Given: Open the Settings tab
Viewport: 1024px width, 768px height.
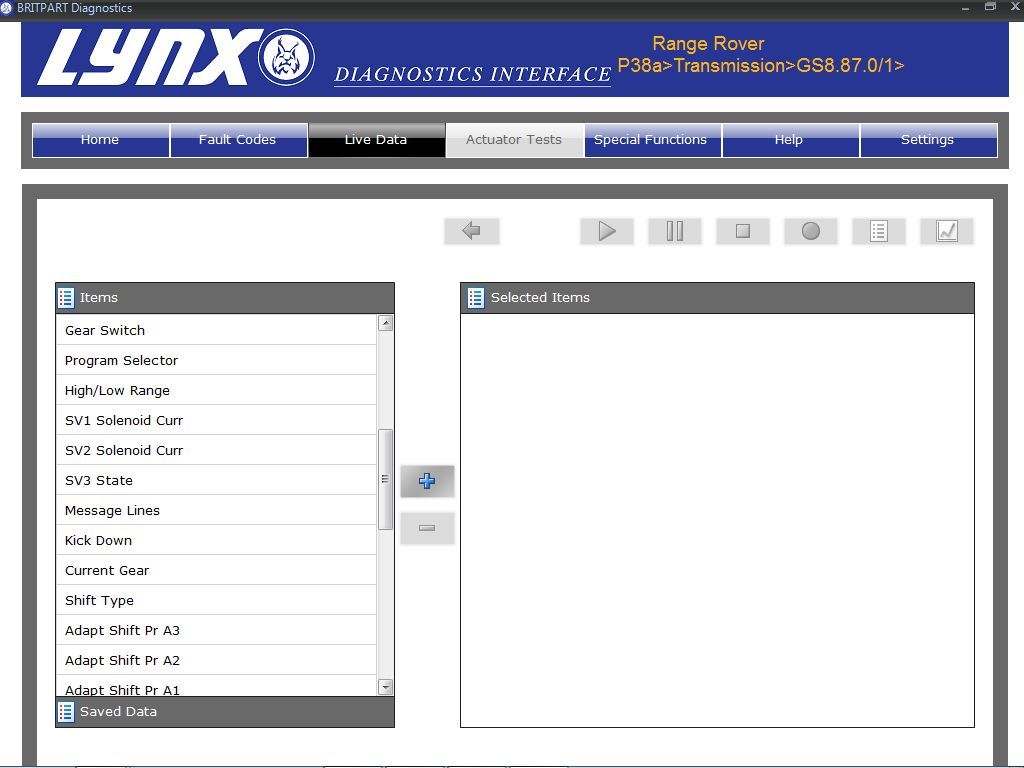Looking at the screenshot, I should point(929,140).
